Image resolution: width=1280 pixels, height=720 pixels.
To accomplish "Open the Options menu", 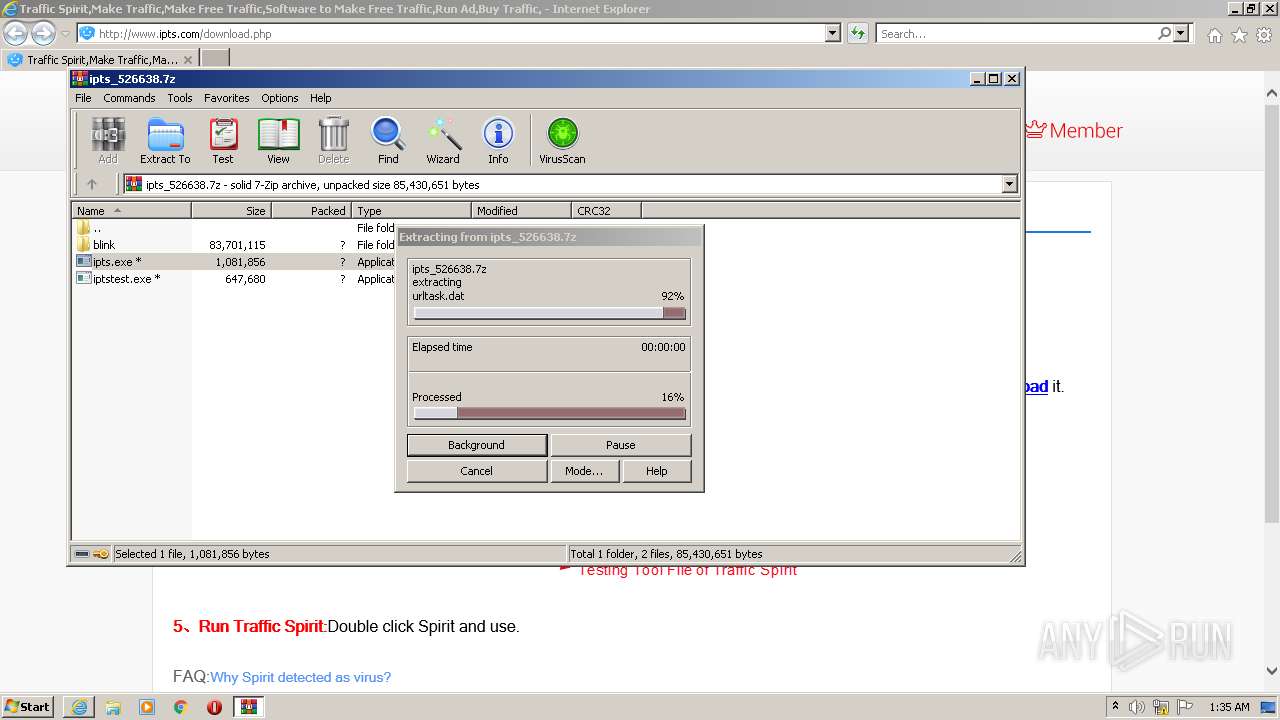I will (280, 98).
